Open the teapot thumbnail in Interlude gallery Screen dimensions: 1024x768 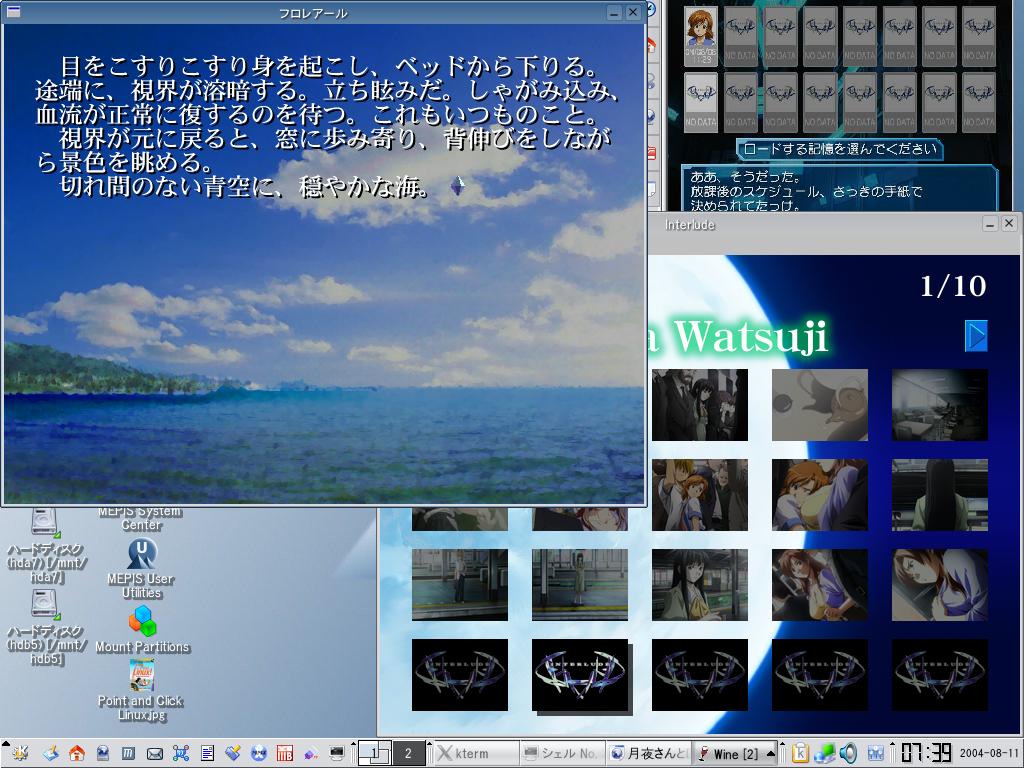(x=820, y=404)
